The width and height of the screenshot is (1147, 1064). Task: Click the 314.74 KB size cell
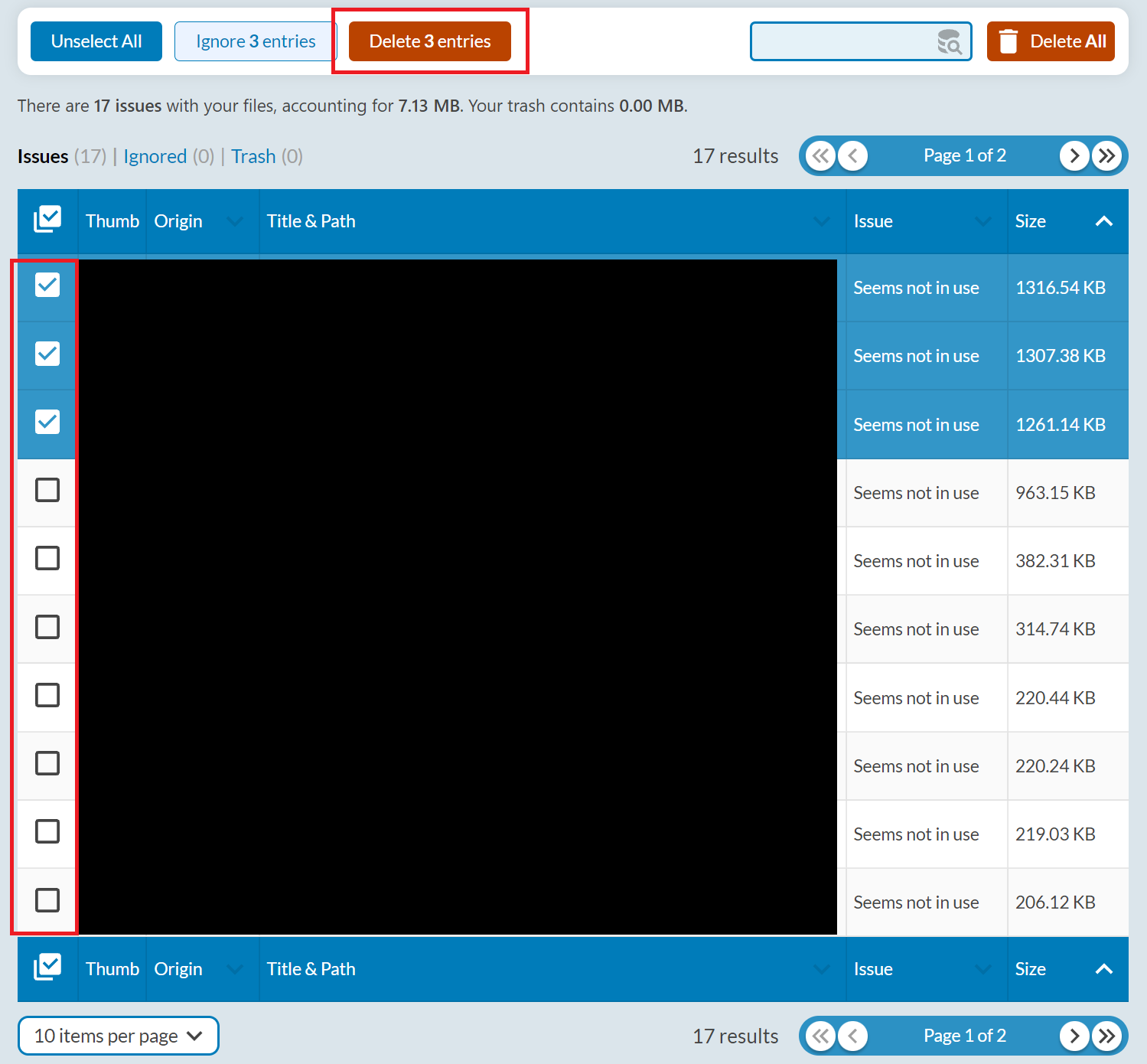[x=1055, y=630]
